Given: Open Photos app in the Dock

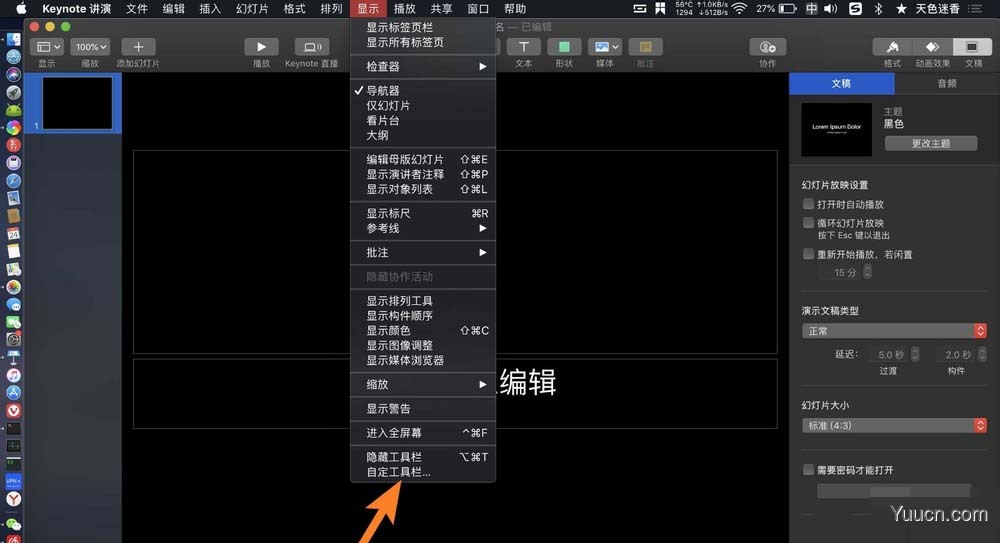Looking at the screenshot, I should coord(13,286).
